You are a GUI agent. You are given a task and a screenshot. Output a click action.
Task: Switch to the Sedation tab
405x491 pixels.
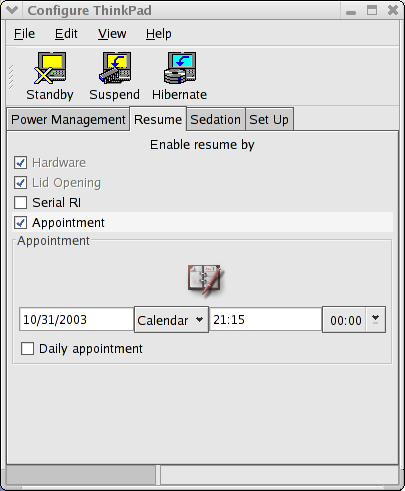coord(216,119)
